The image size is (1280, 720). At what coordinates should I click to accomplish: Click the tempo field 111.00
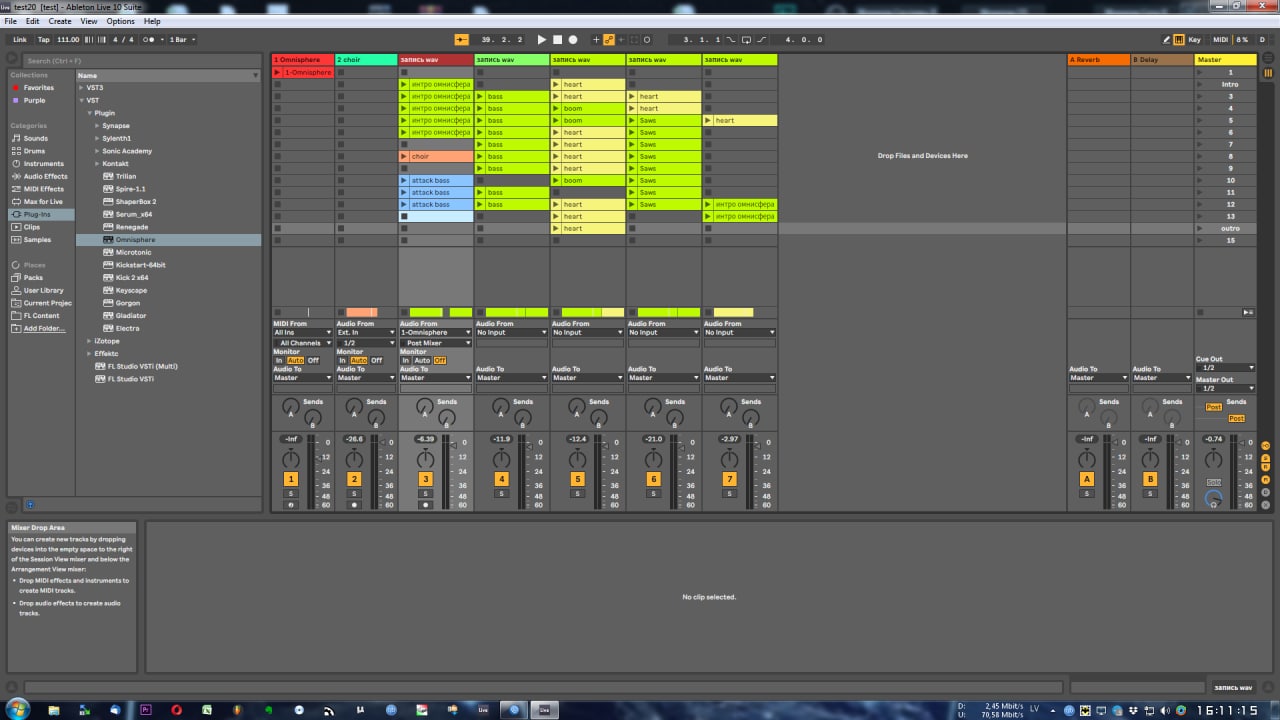[x=68, y=39]
